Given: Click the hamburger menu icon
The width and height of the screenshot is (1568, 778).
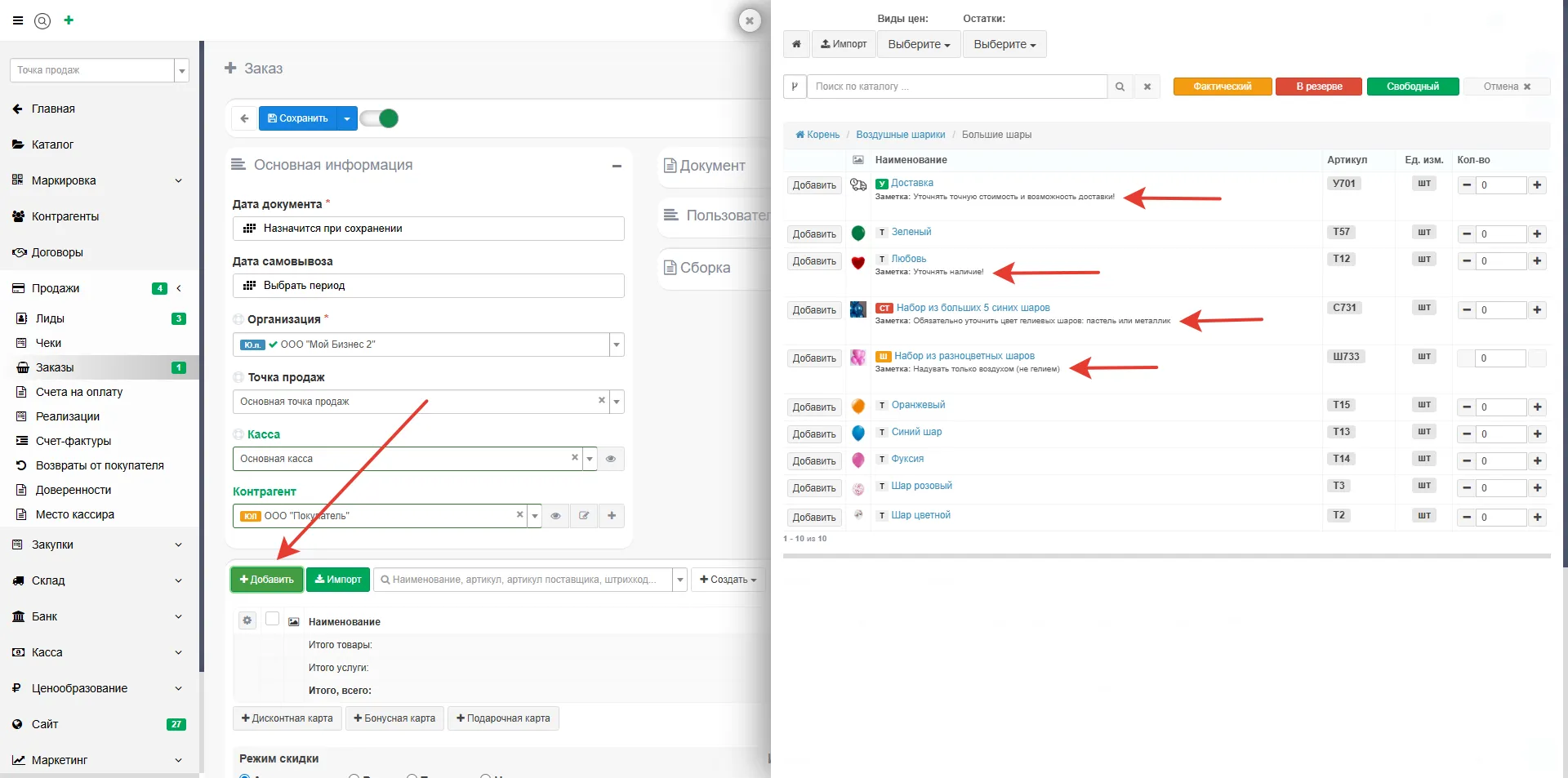Looking at the screenshot, I should click(18, 20).
